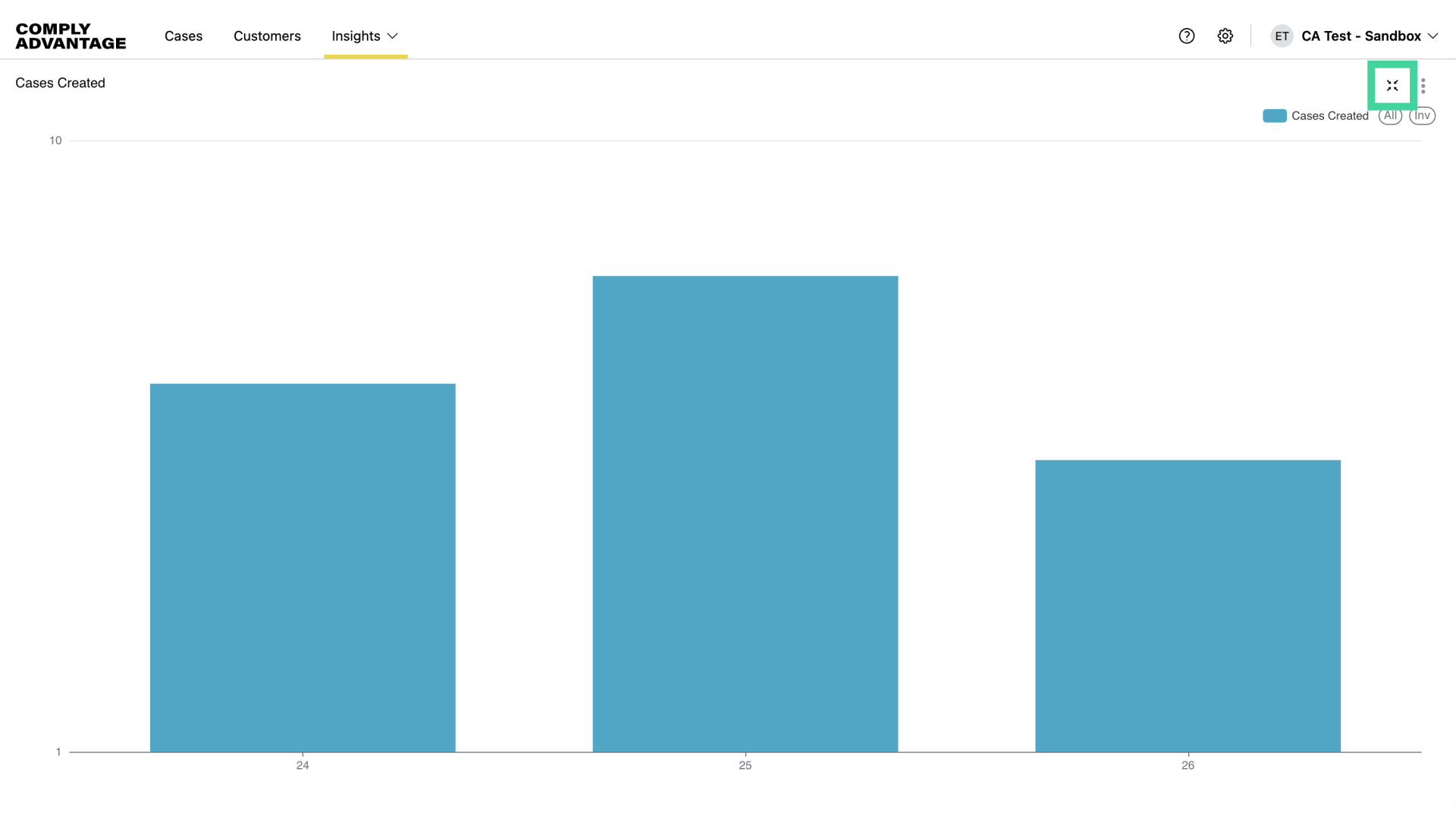Open the help question mark icon
The image size is (1456, 819).
point(1187,36)
